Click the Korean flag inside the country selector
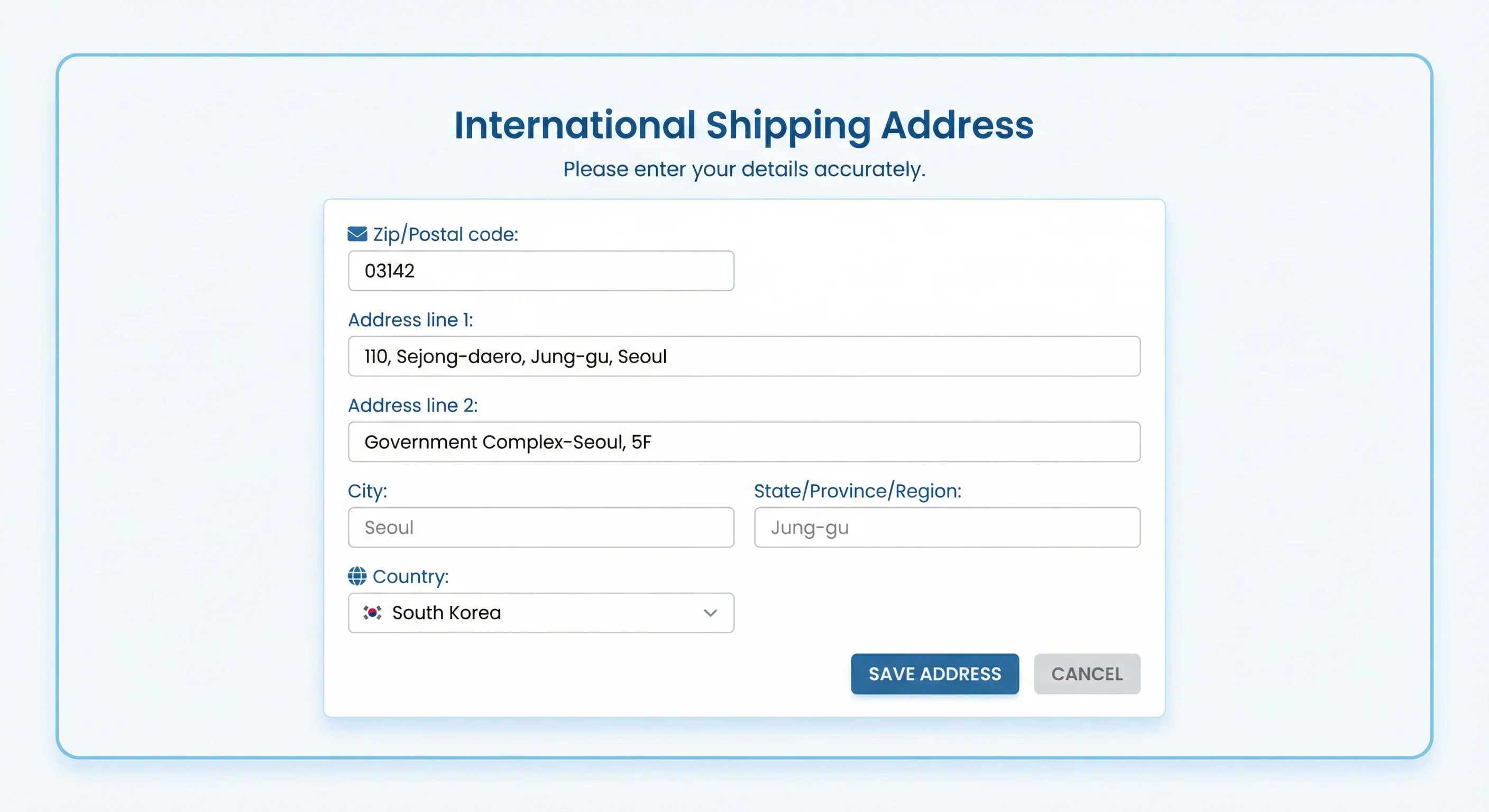Image resolution: width=1489 pixels, height=812 pixels. click(373, 613)
